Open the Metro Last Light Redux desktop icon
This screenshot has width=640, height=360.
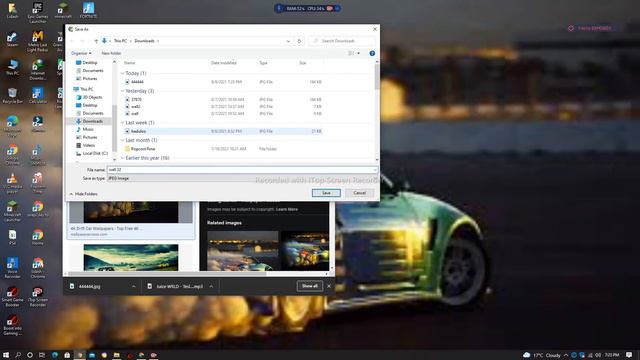coord(38,41)
